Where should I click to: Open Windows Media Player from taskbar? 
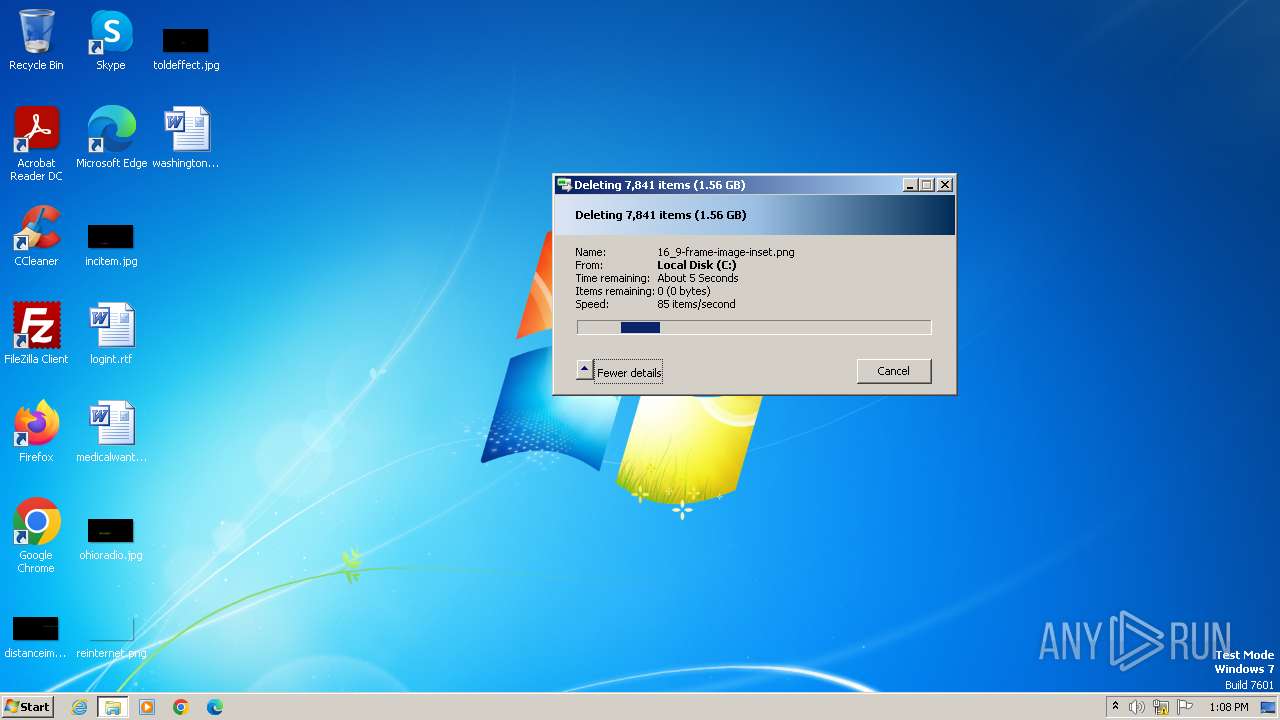tap(147, 707)
